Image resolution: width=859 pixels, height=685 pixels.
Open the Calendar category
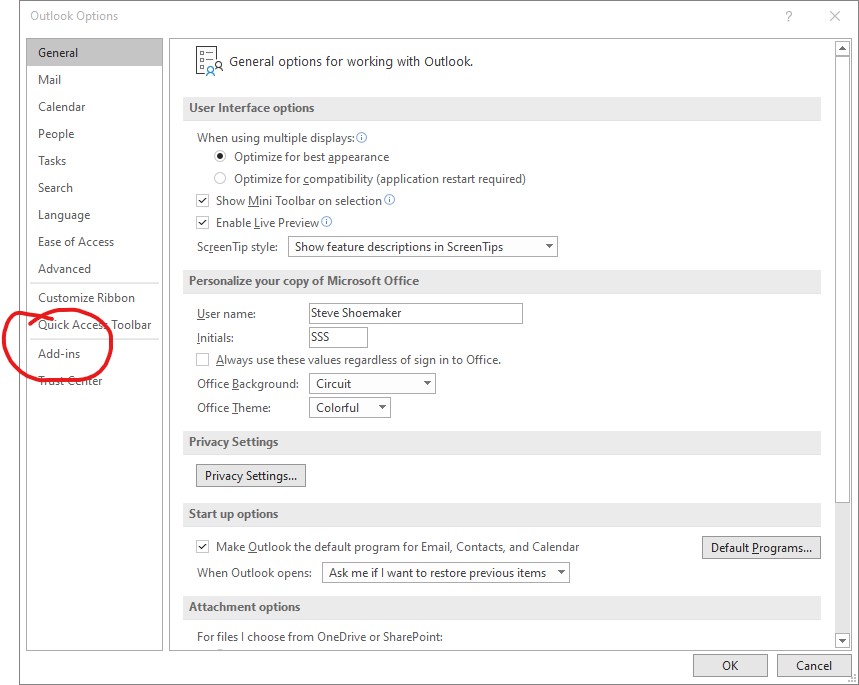tap(94, 107)
